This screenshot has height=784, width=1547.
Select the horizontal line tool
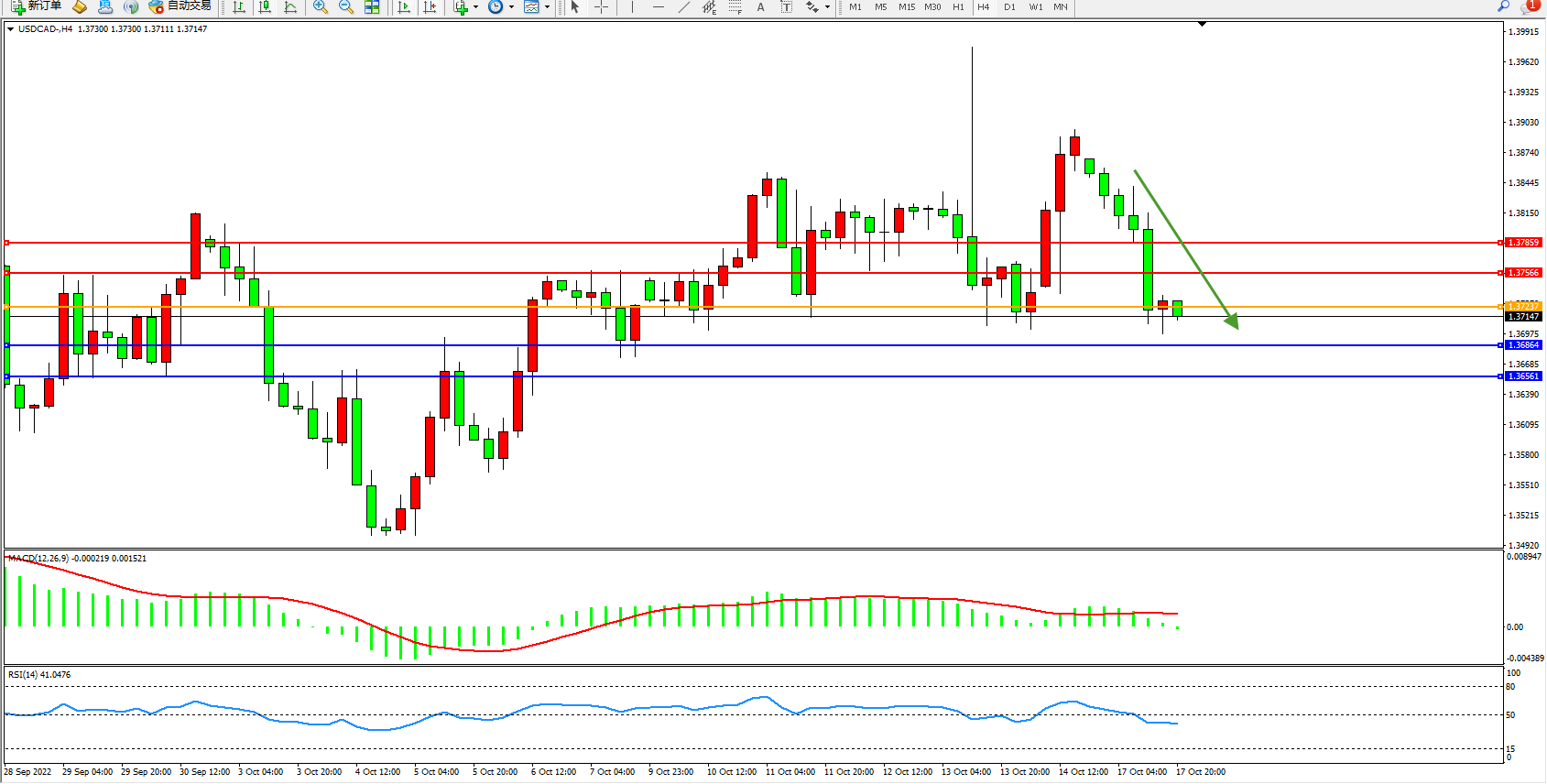point(658,7)
